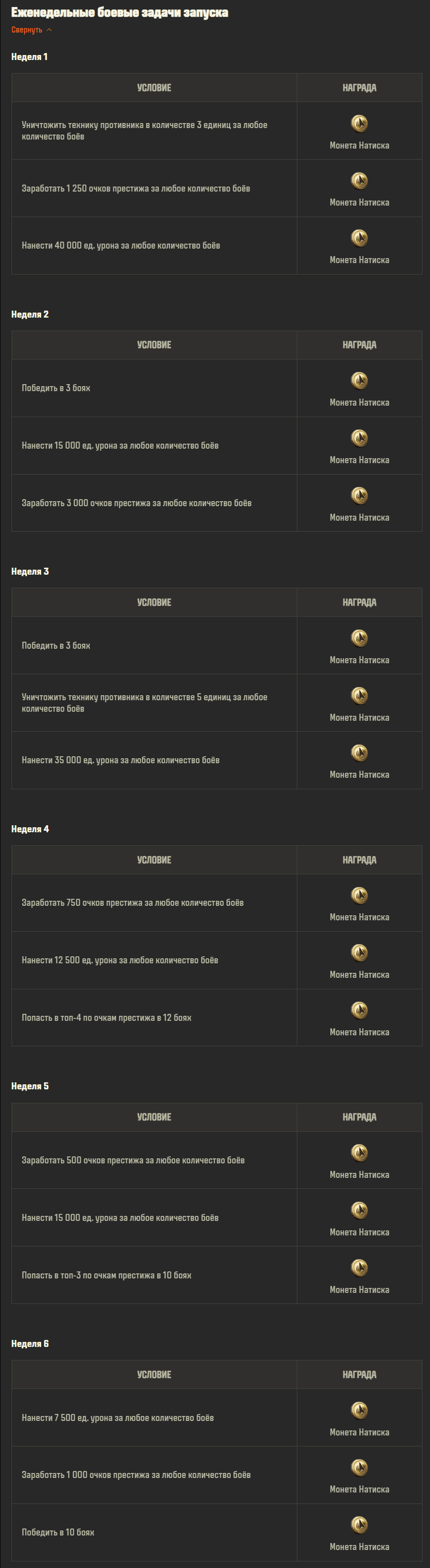
Task: Click coin icon for top-3 in 10 battles task
Action: click(359, 1267)
